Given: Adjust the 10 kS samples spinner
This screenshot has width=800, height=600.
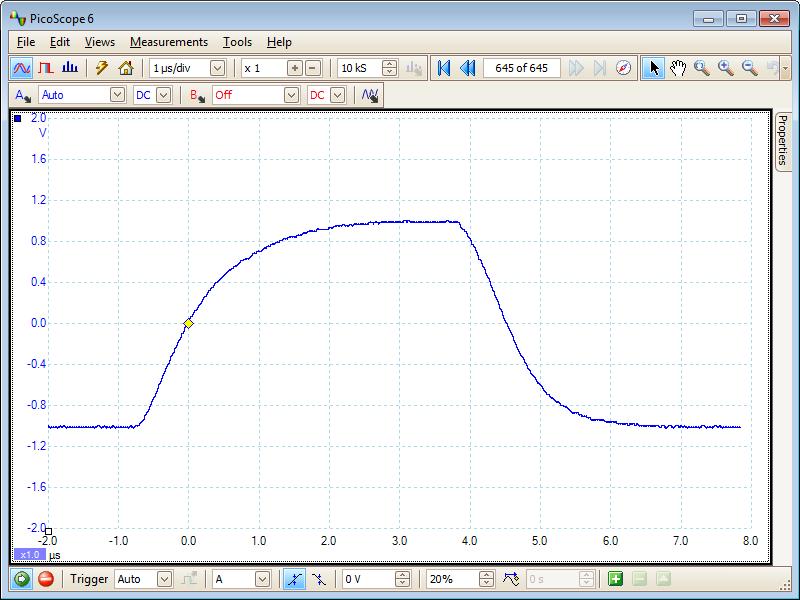Looking at the screenshot, I should (x=389, y=68).
